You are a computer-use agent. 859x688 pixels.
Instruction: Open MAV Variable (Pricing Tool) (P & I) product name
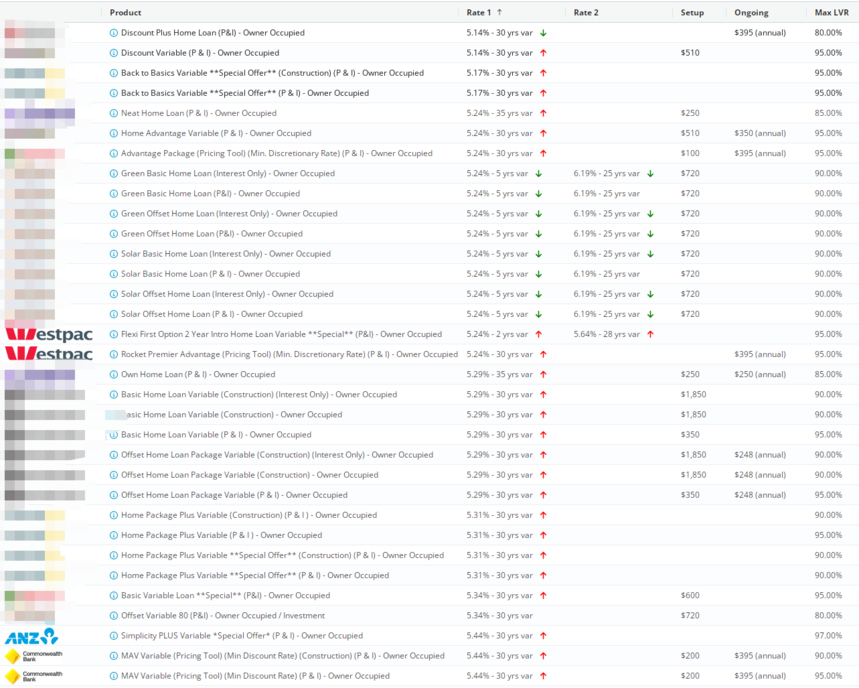click(255, 676)
